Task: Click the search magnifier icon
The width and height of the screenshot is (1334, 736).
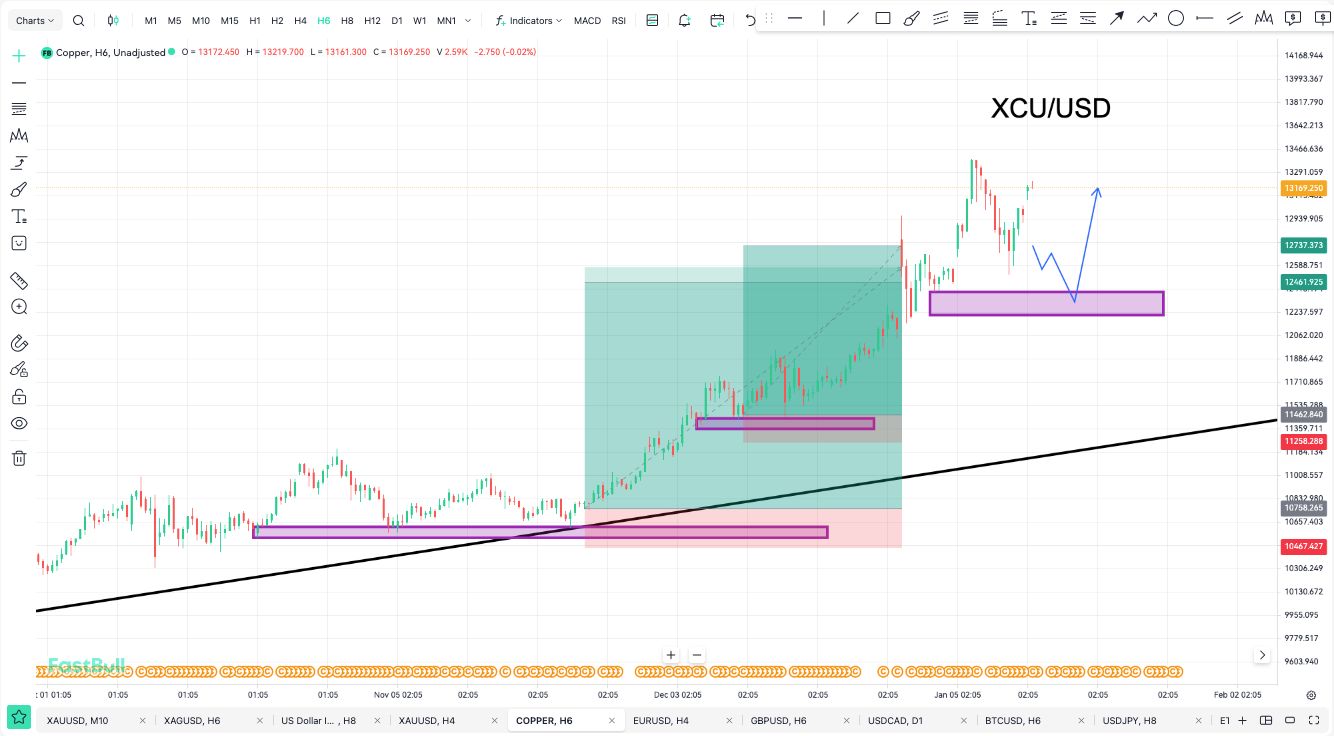Action: point(79,20)
